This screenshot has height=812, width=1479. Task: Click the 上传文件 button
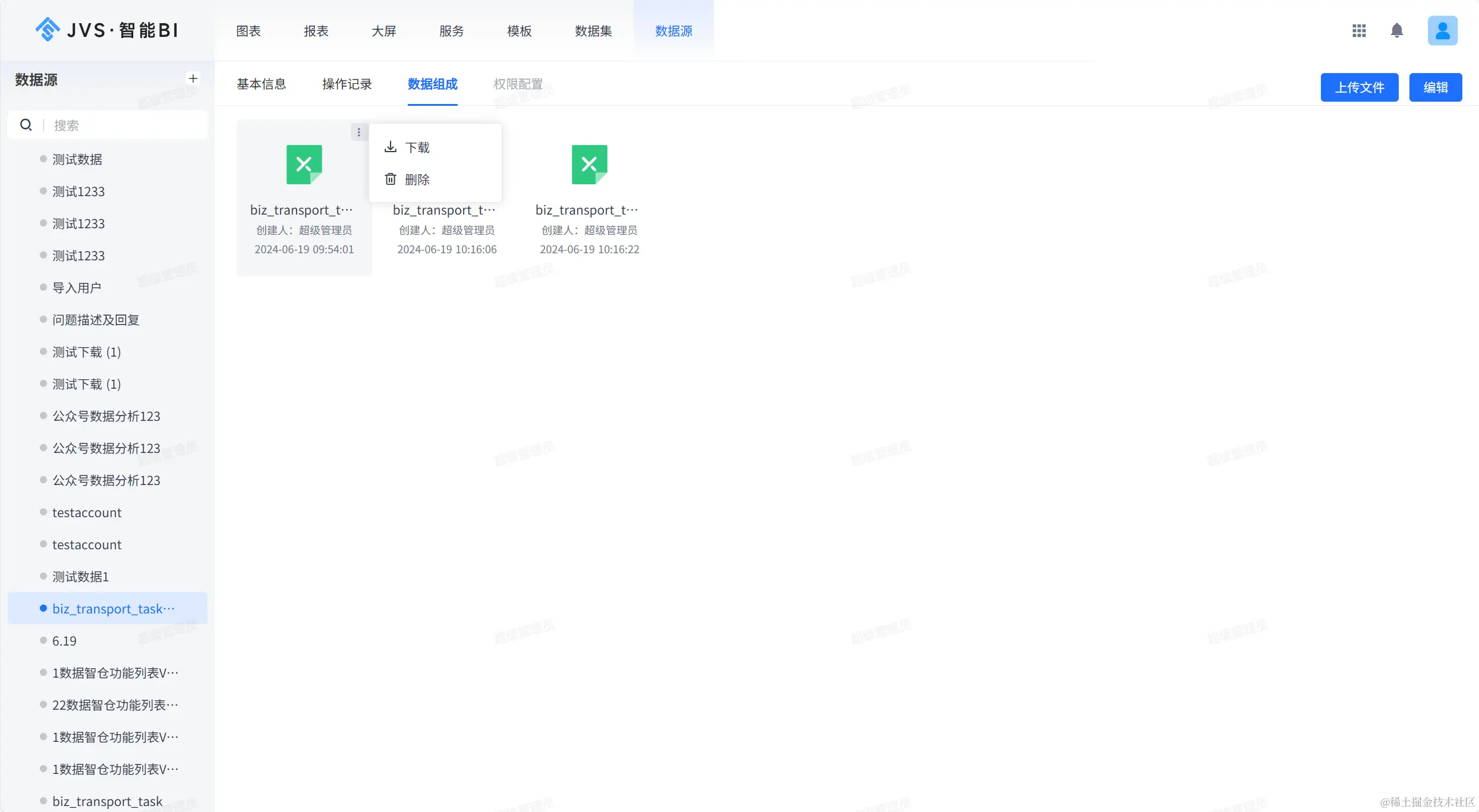click(1359, 87)
